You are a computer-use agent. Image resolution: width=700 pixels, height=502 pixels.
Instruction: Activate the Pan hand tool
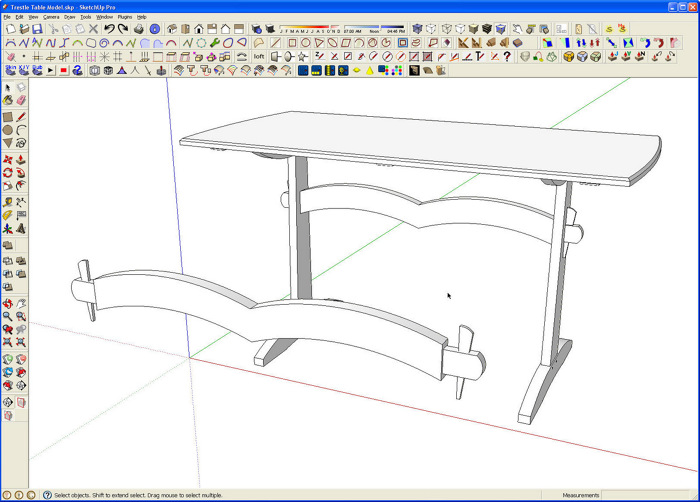pyautogui.click(x=21, y=304)
